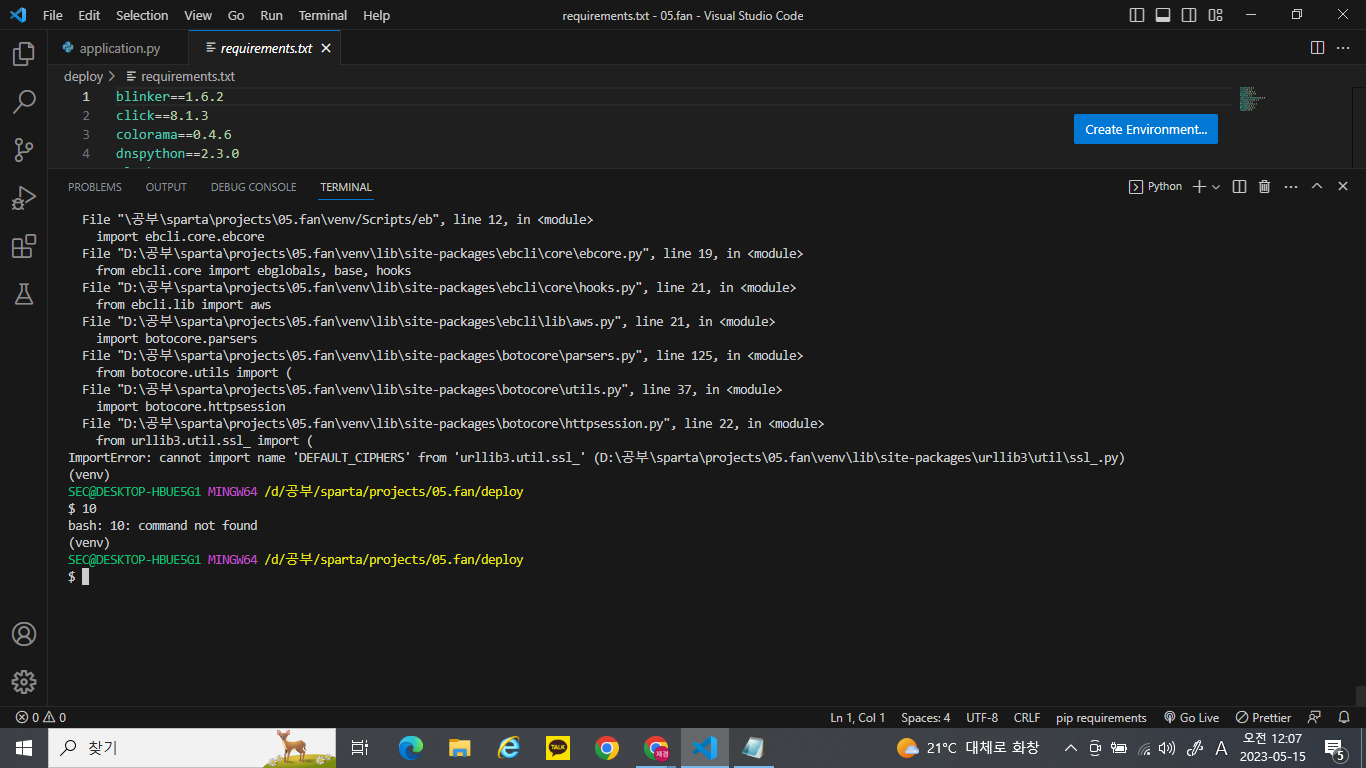Switch to the DEBUG CONSOLE tab
1366x768 pixels.
pyautogui.click(x=253, y=187)
